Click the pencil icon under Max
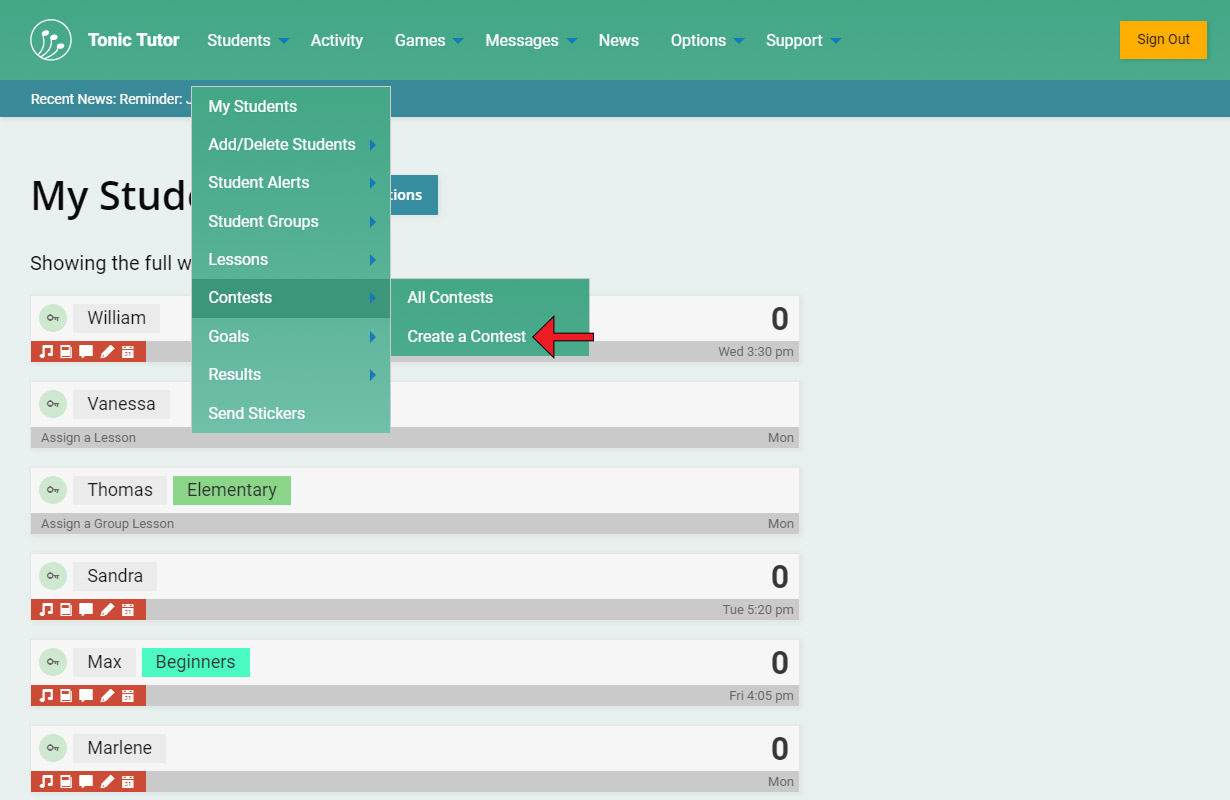Screen dimensions: 1230x800 pyautogui.click(x=107, y=696)
